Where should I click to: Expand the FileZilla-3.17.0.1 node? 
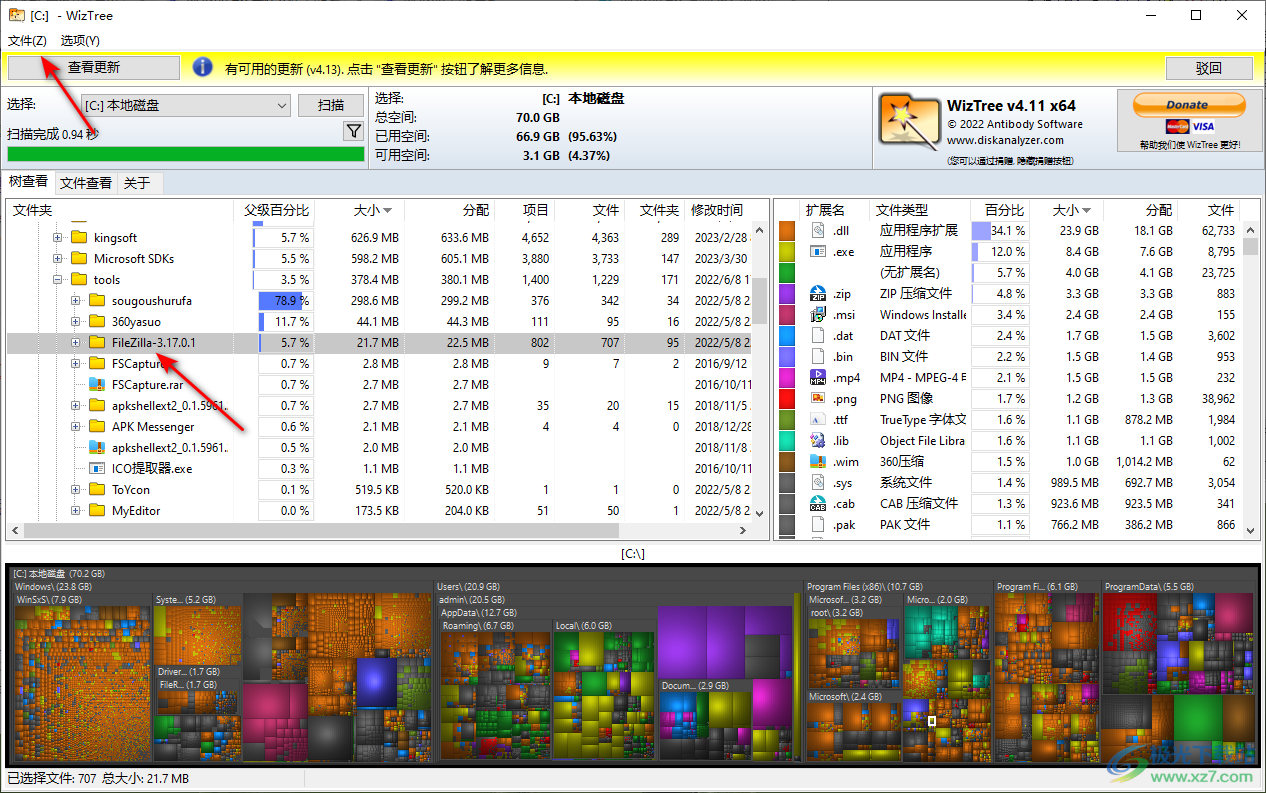point(75,343)
